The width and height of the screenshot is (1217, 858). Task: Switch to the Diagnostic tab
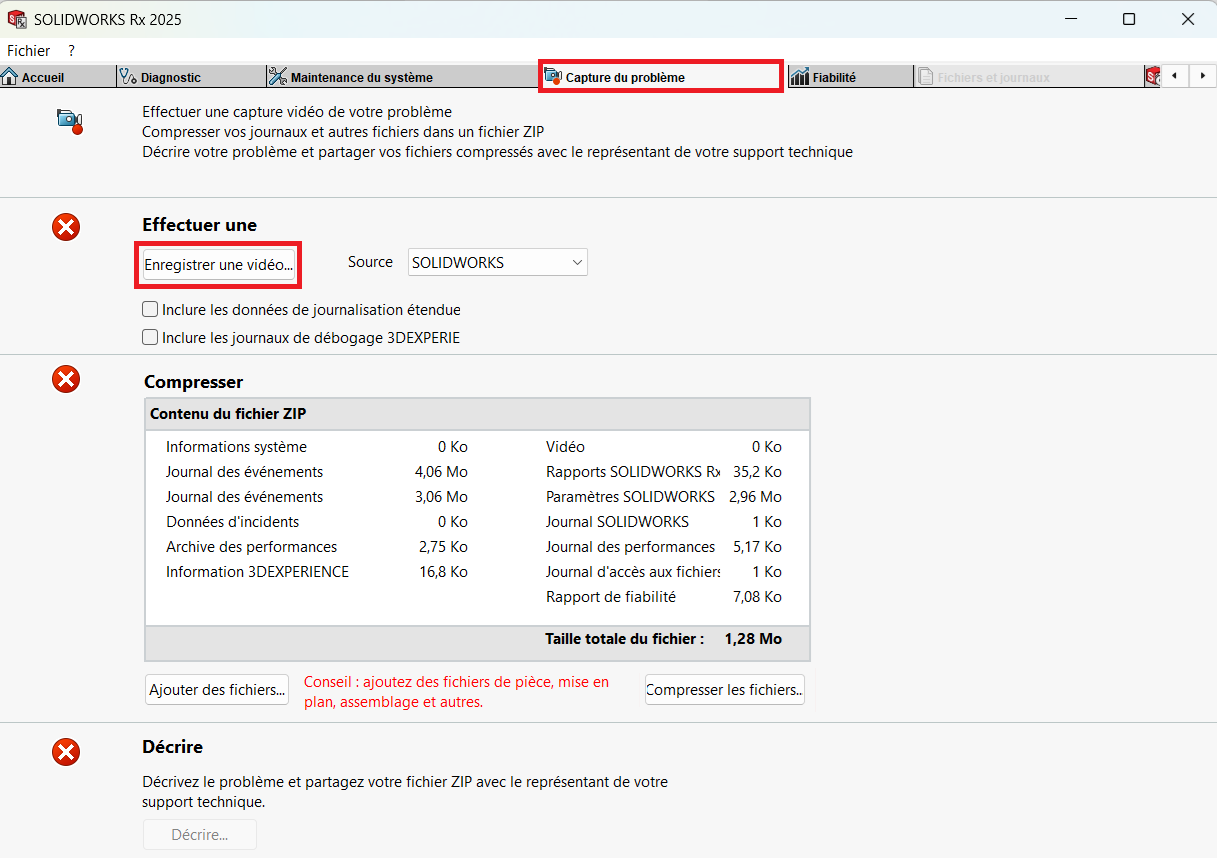click(190, 77)
